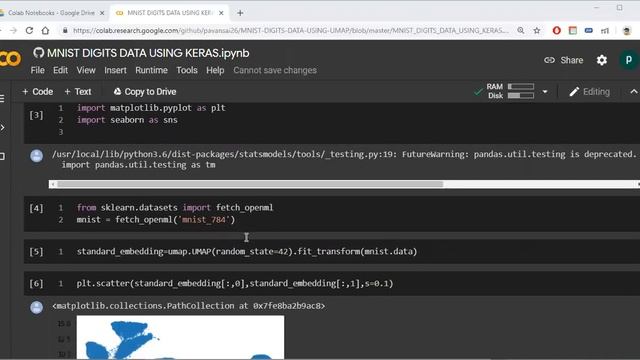Open the zoom magnifier icon in address bar
The height and width of the screenshot is (360, 640).
[x=520, y=31]
